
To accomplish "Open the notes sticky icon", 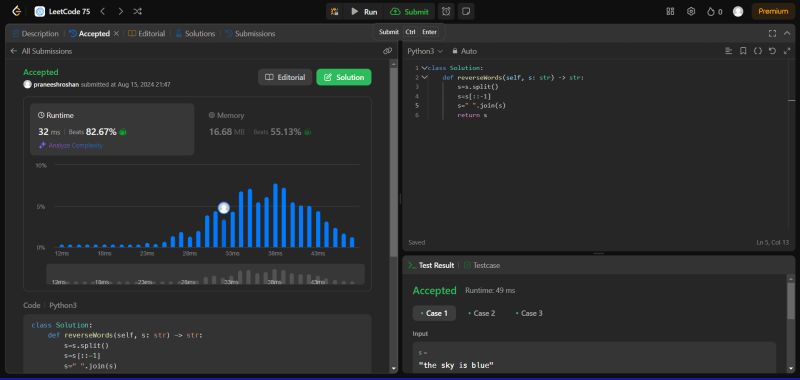I will [x=465, y=11].
